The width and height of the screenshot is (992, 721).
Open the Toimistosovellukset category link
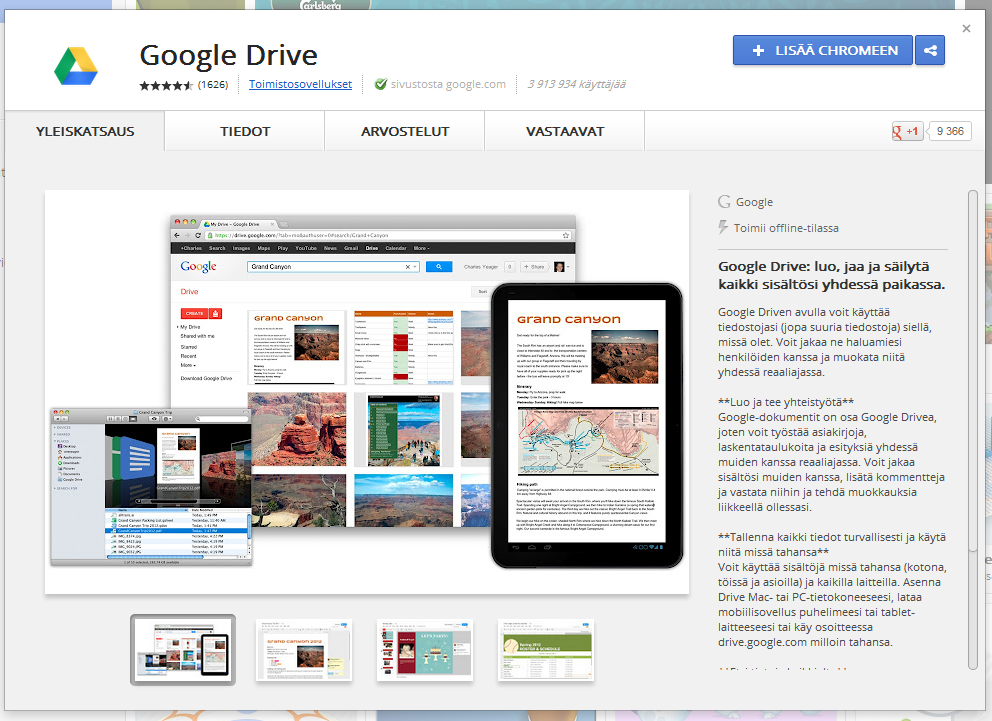point(300,85)
